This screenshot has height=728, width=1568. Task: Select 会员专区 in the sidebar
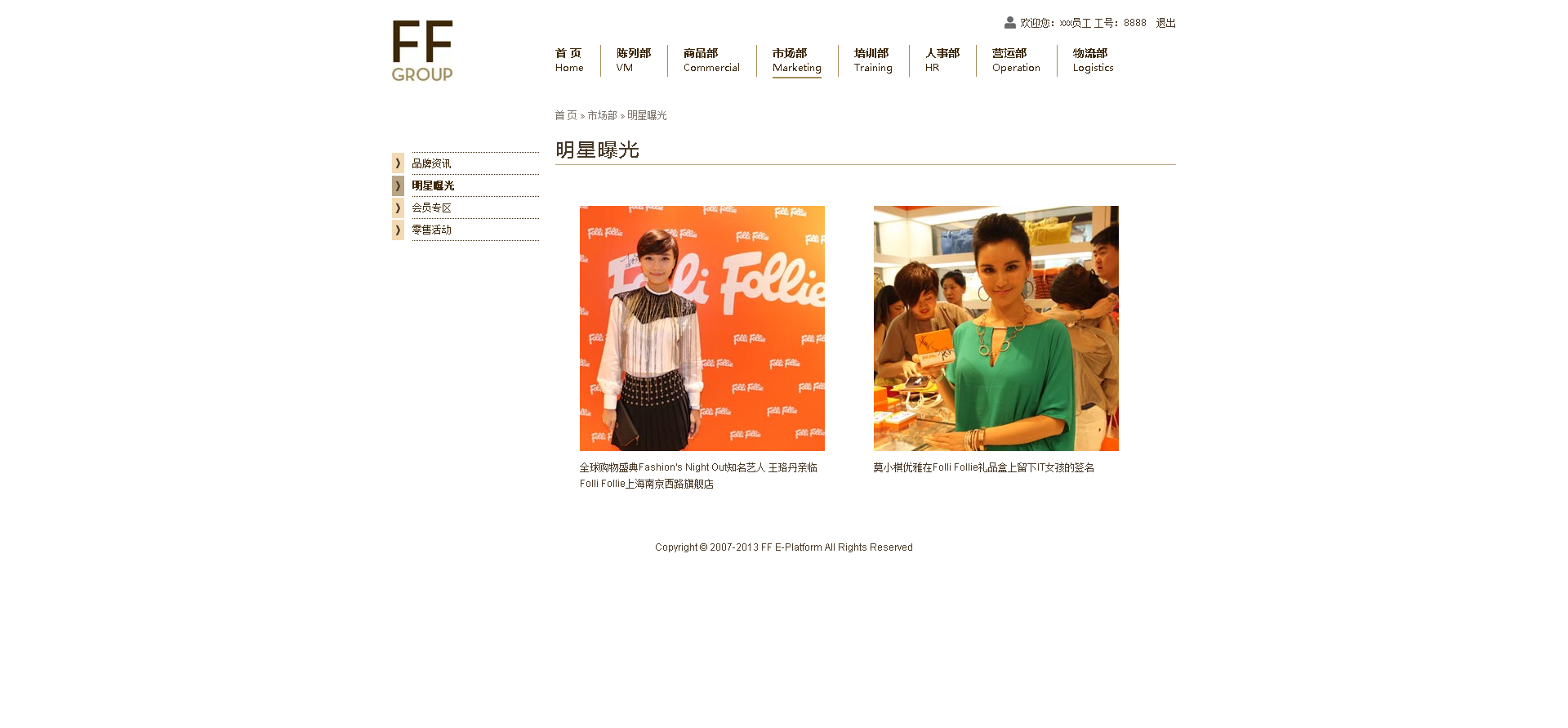coord(431,208)
